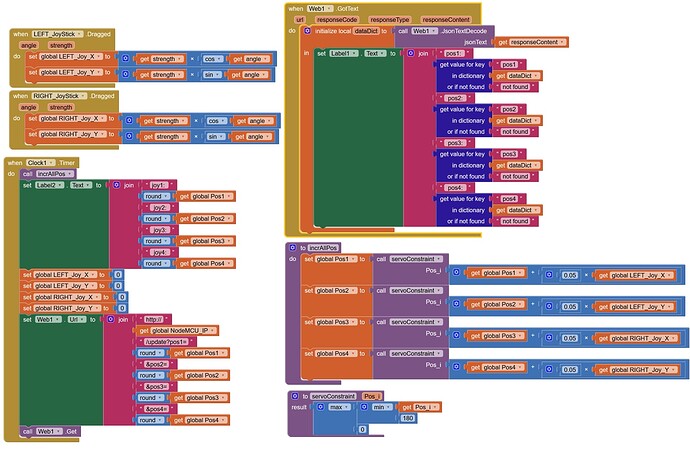The image size is (690, 450).
Task: Click gear icon on incrAllPos procedure definition
Action: tap(293, 248)
